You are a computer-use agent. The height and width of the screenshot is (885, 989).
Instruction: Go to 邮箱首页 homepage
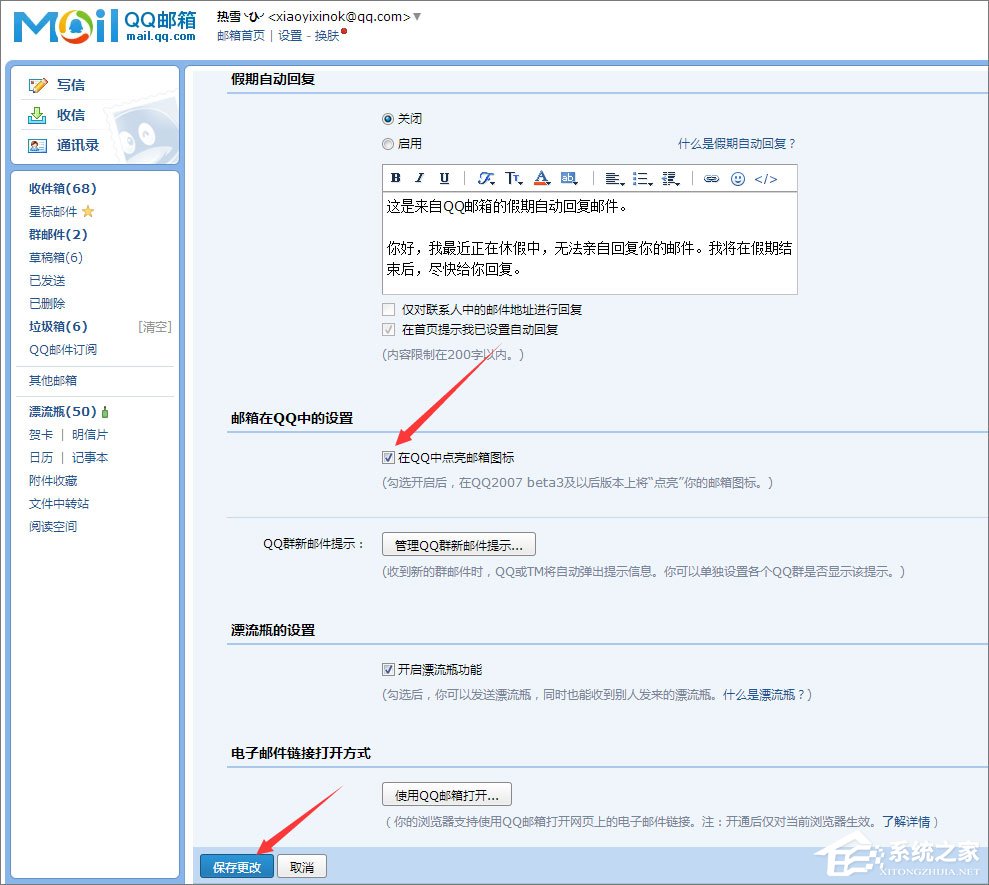click(x=240, y=34)
